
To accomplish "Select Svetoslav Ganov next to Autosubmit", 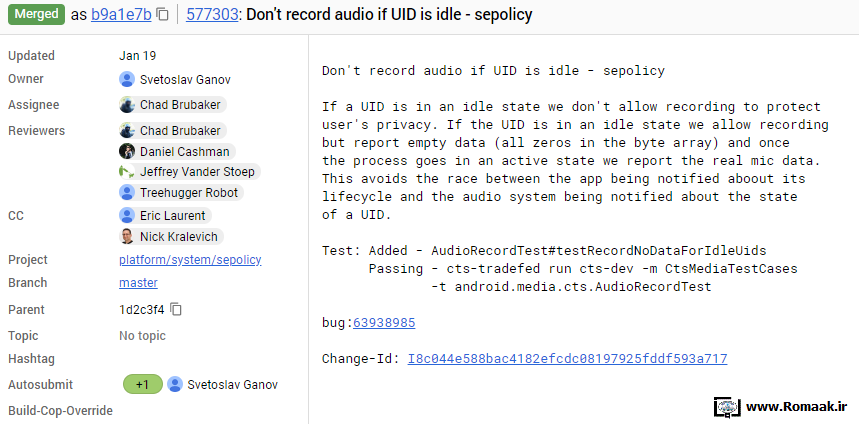I will point(224,385).
